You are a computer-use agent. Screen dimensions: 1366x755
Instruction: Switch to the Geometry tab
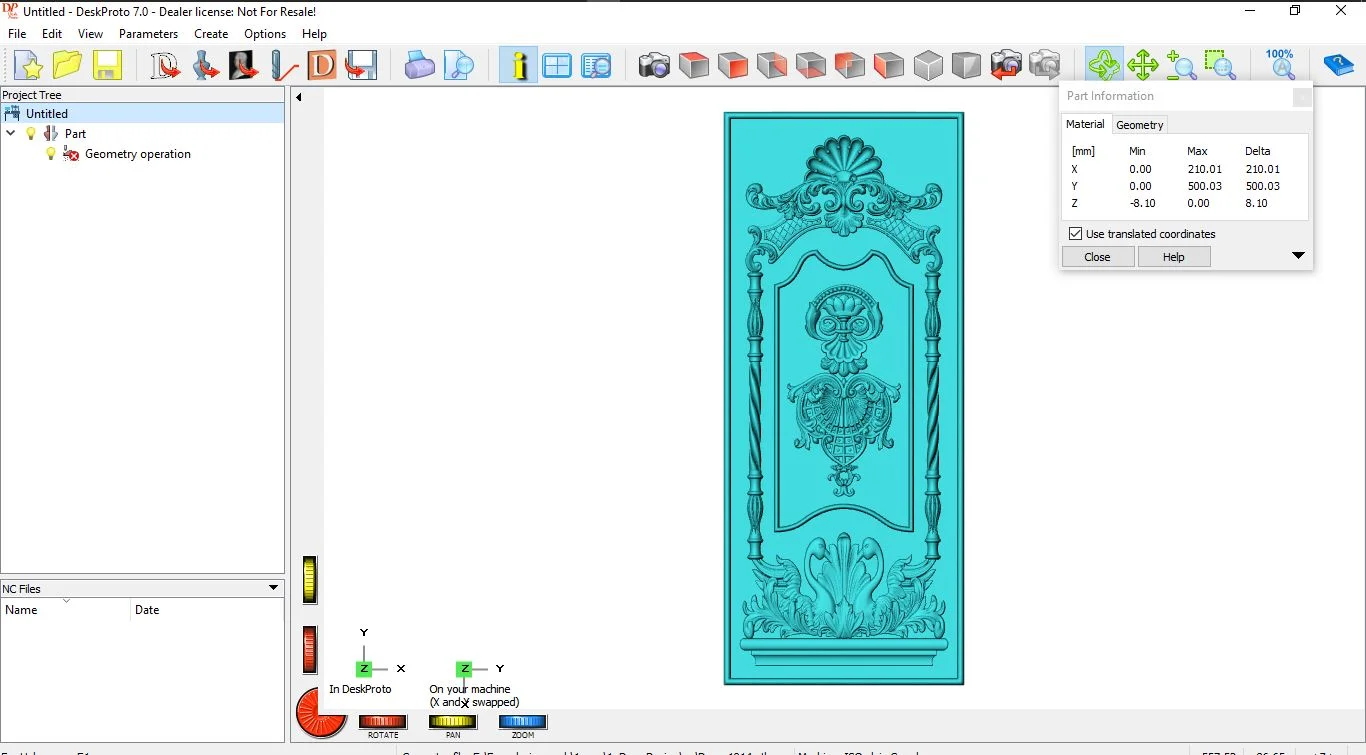(x=1139, y=125)
